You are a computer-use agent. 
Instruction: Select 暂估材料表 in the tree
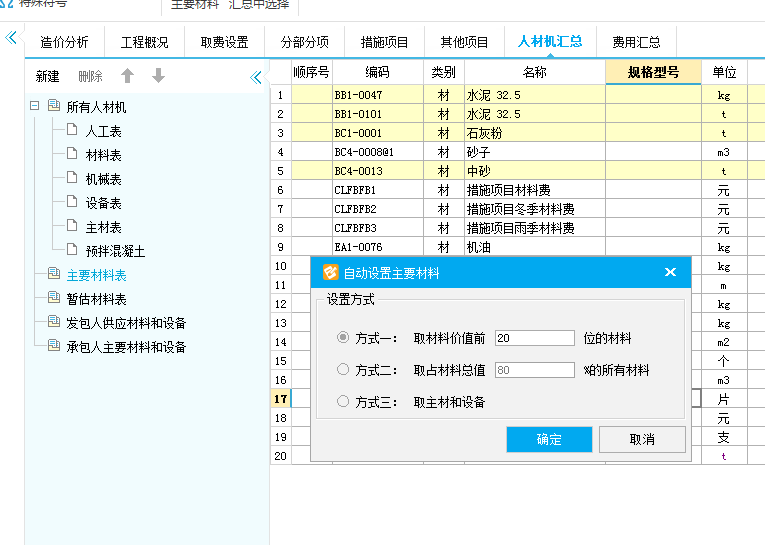tap(97, 299)
